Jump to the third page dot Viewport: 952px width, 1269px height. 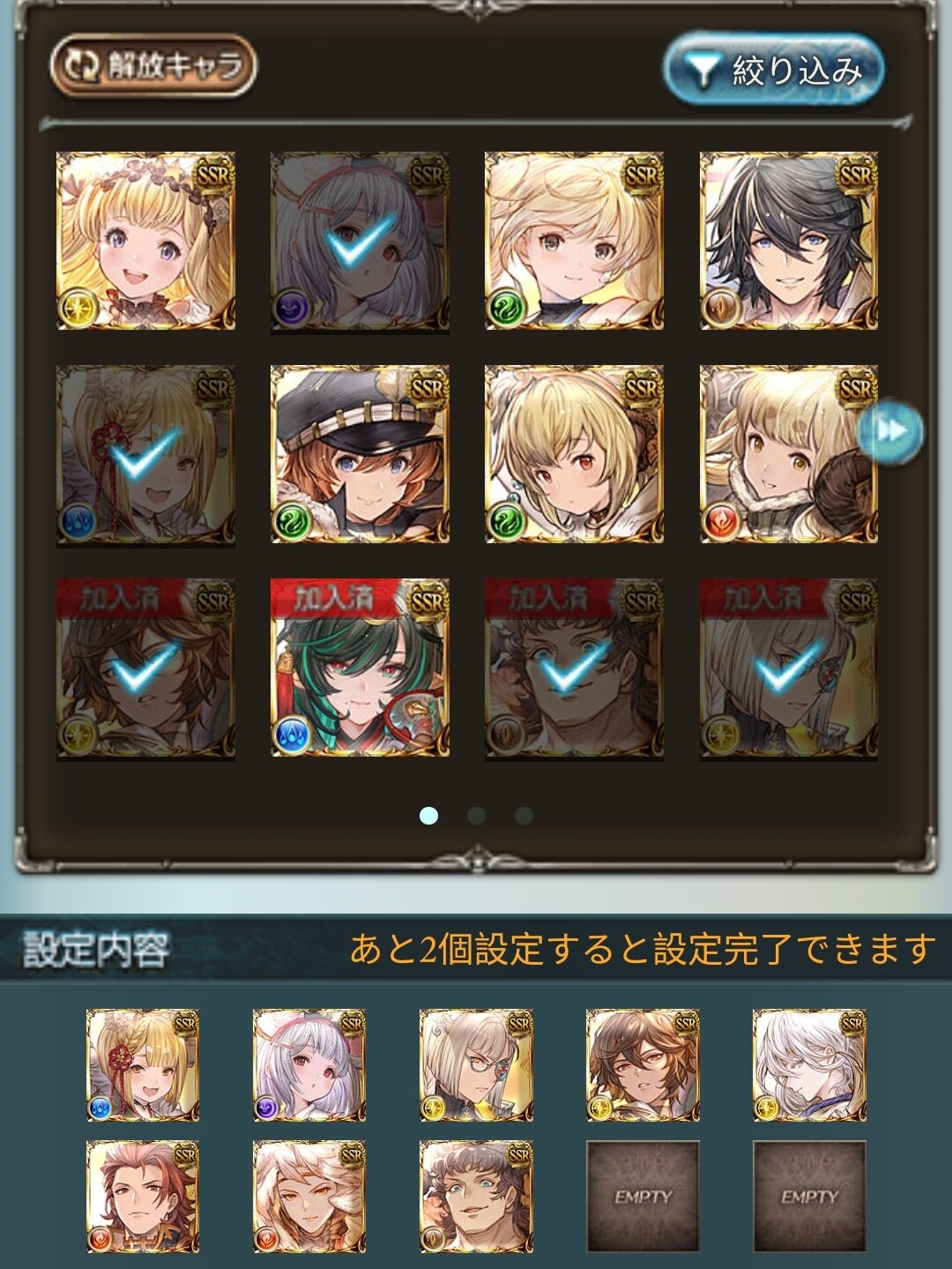524,816
